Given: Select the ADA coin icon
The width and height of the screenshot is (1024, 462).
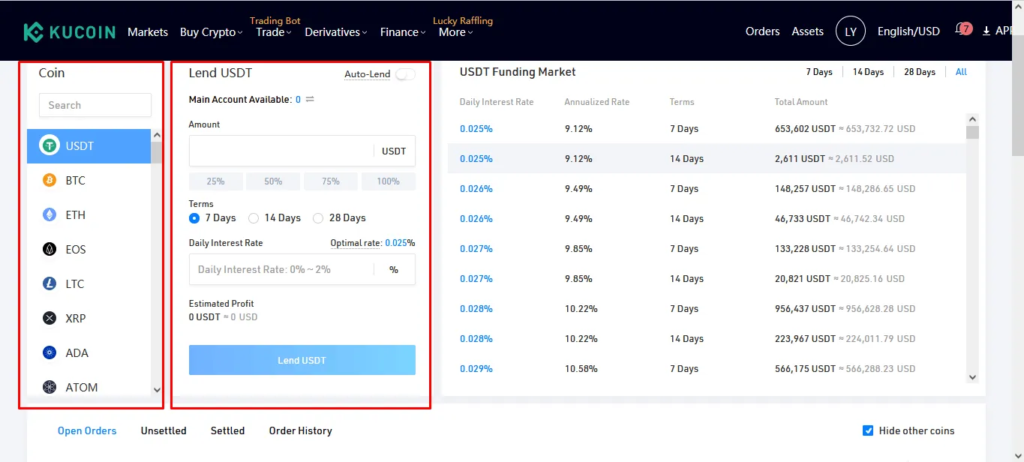Looking at the screenshot, I should point(50,353).
